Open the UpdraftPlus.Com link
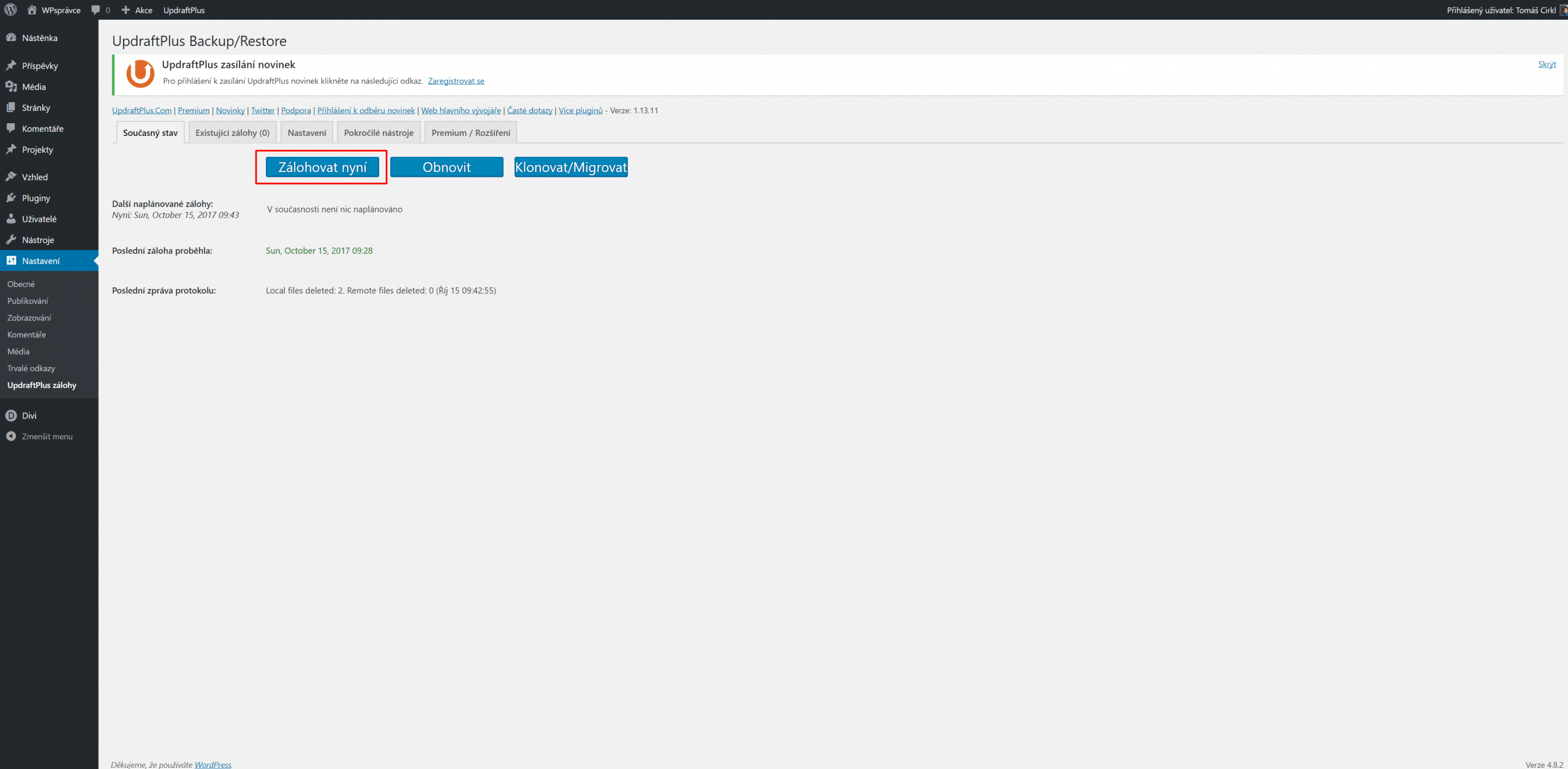1568x769 pixels. [x=141, y=110]
